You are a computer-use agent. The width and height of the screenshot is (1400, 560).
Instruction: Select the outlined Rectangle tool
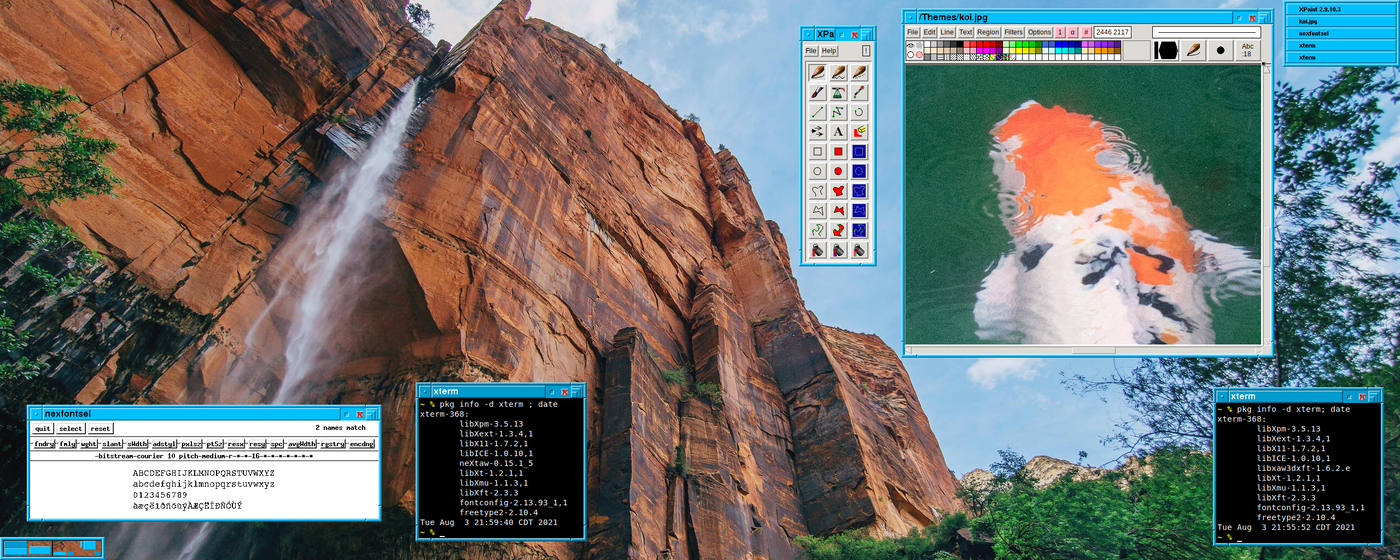click(817, 151)
